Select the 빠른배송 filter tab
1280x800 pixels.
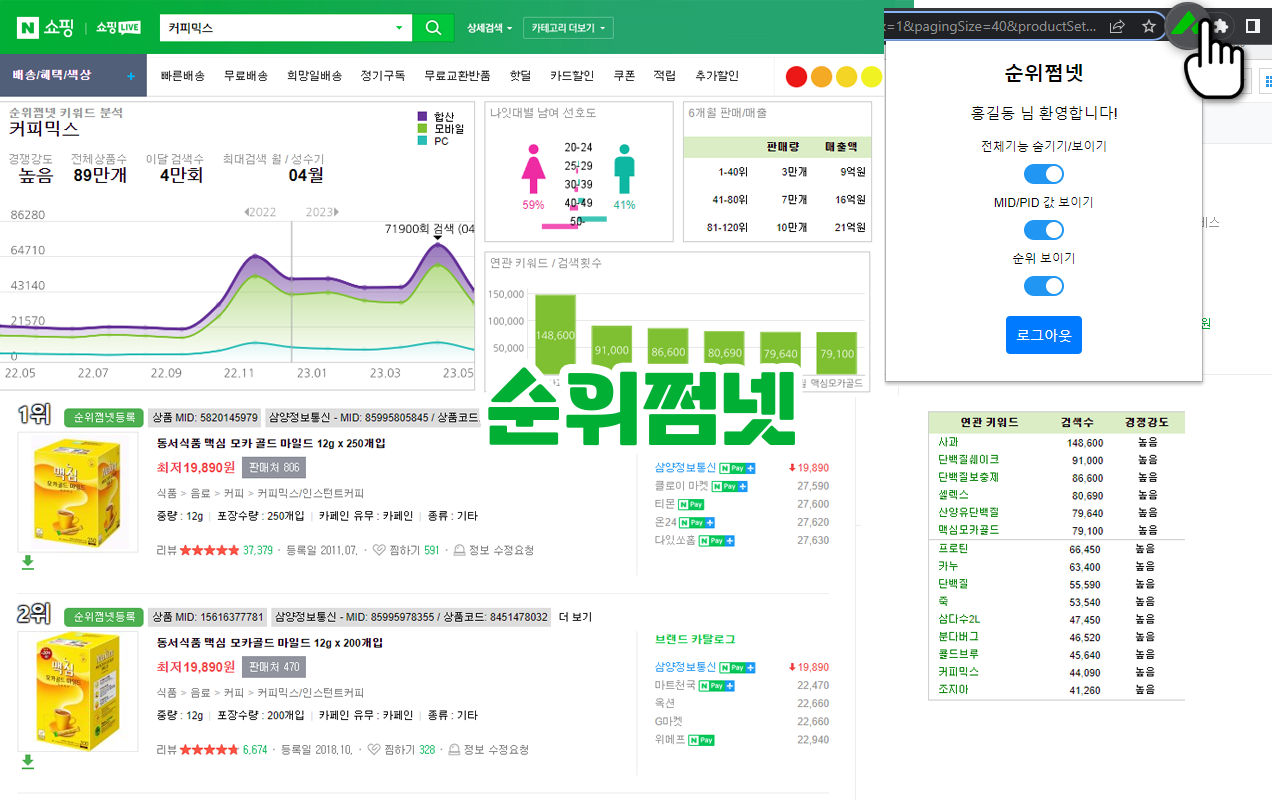tap(182, 76)
